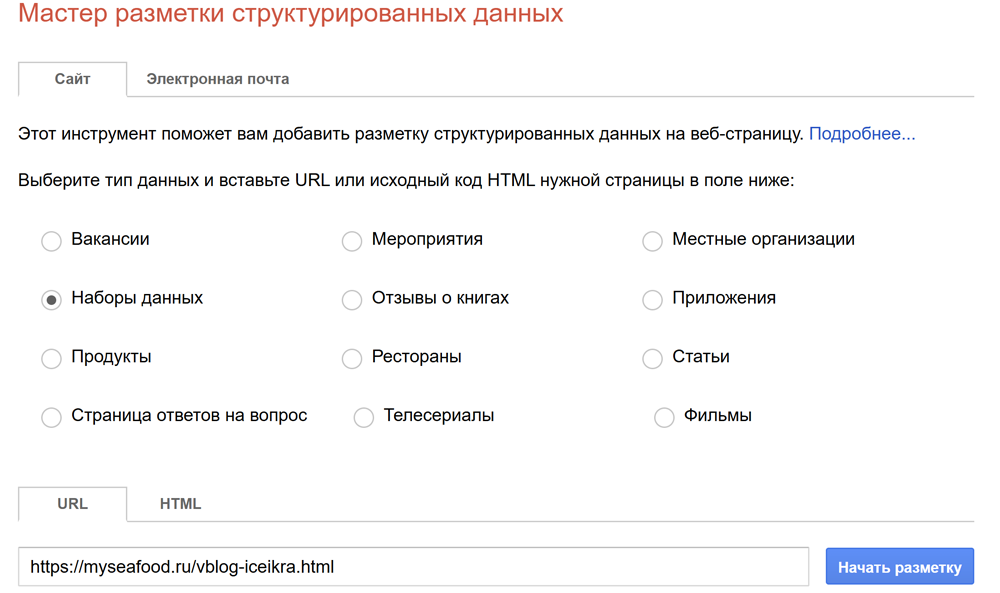Click the Наборы данных radio button
The image size is (1000, 593).
51,300
